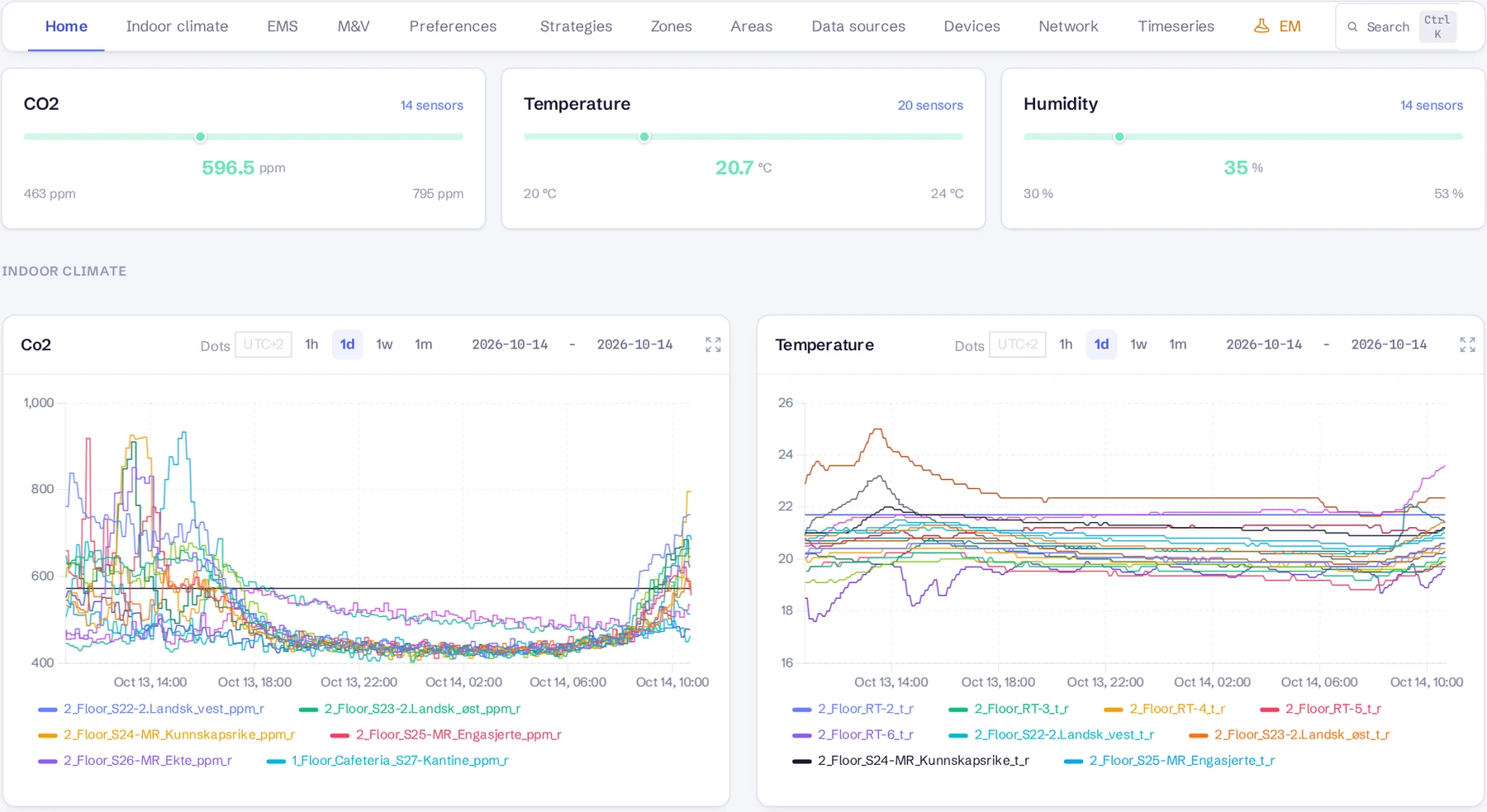Select the 1m range for Temperature chart

(x=1177, y=344)
